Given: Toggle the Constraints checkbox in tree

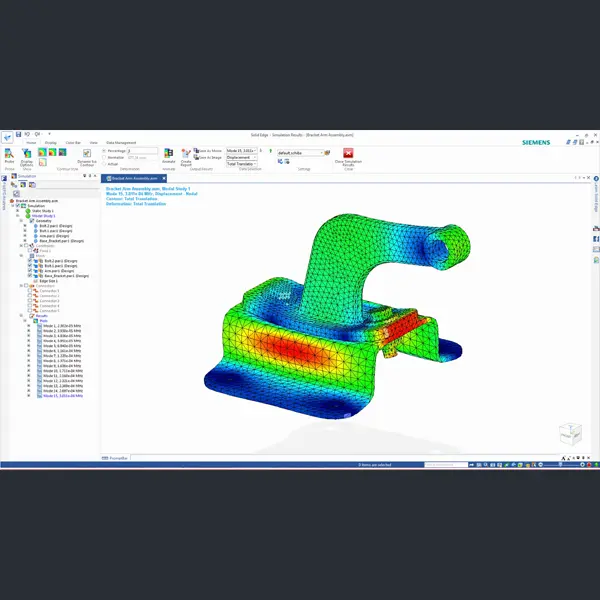Looking at the screenshot, I should tap(26, 246).
